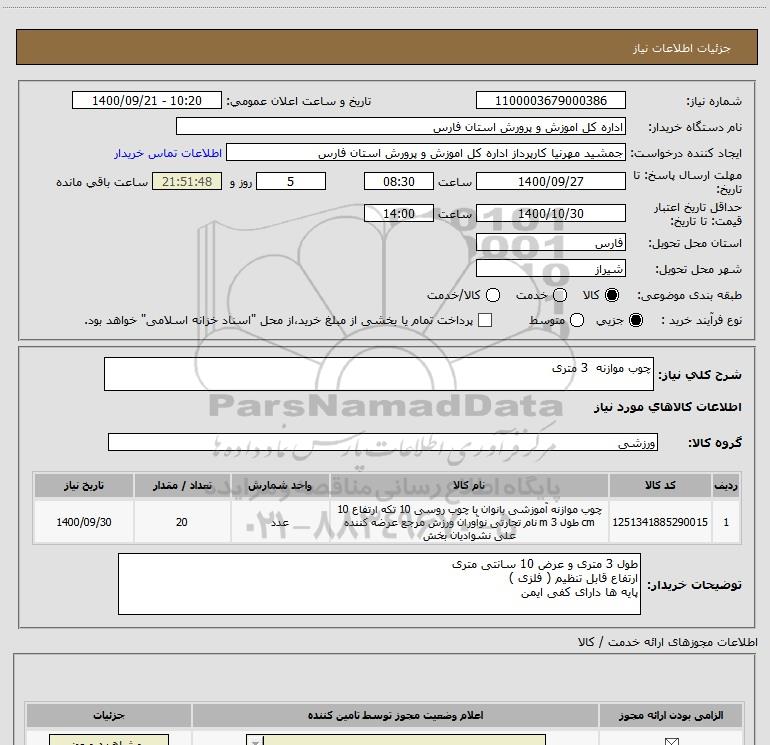Click the quantity cell 20
The width and height of the screenshot is (770, 745).
coord(182,522)
